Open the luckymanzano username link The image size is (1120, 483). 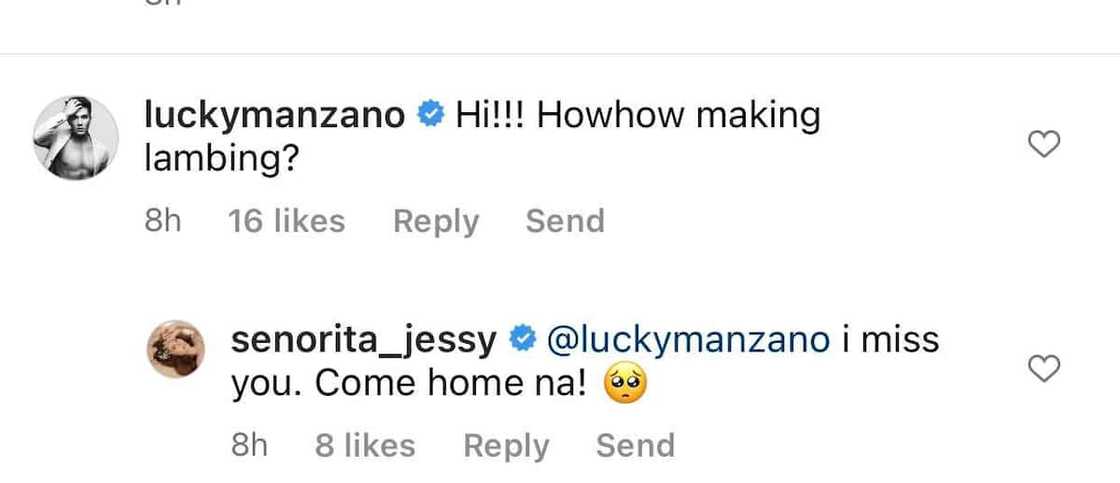pos(275,115)
